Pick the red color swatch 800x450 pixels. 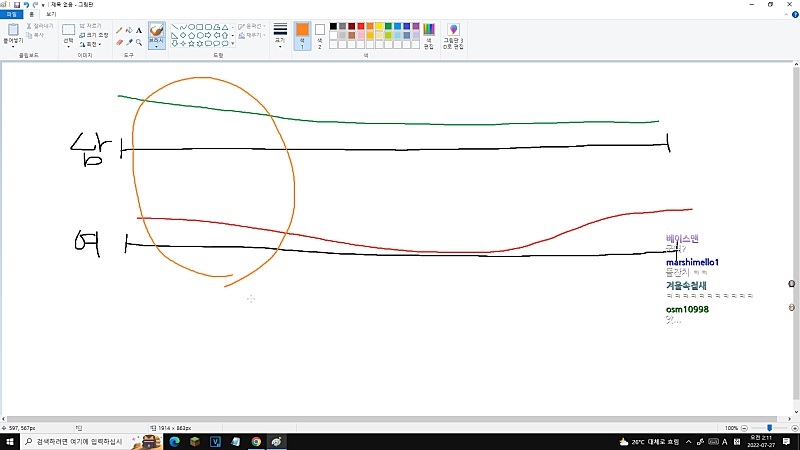point(361,27)
